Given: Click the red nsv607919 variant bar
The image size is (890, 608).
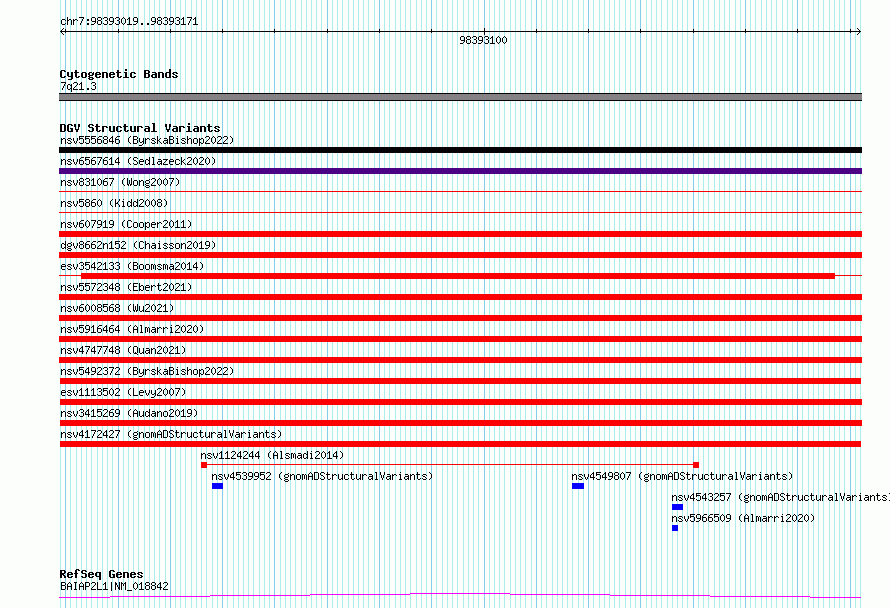Looking at the screenshot, I should 460,234.
